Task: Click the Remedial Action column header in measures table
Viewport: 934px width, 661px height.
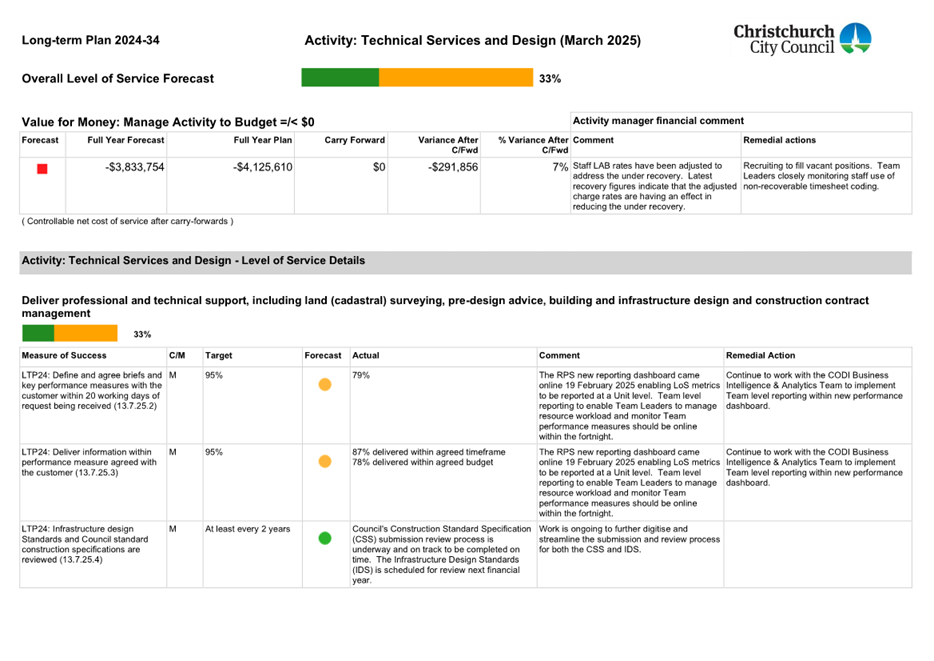Action: 760,356
